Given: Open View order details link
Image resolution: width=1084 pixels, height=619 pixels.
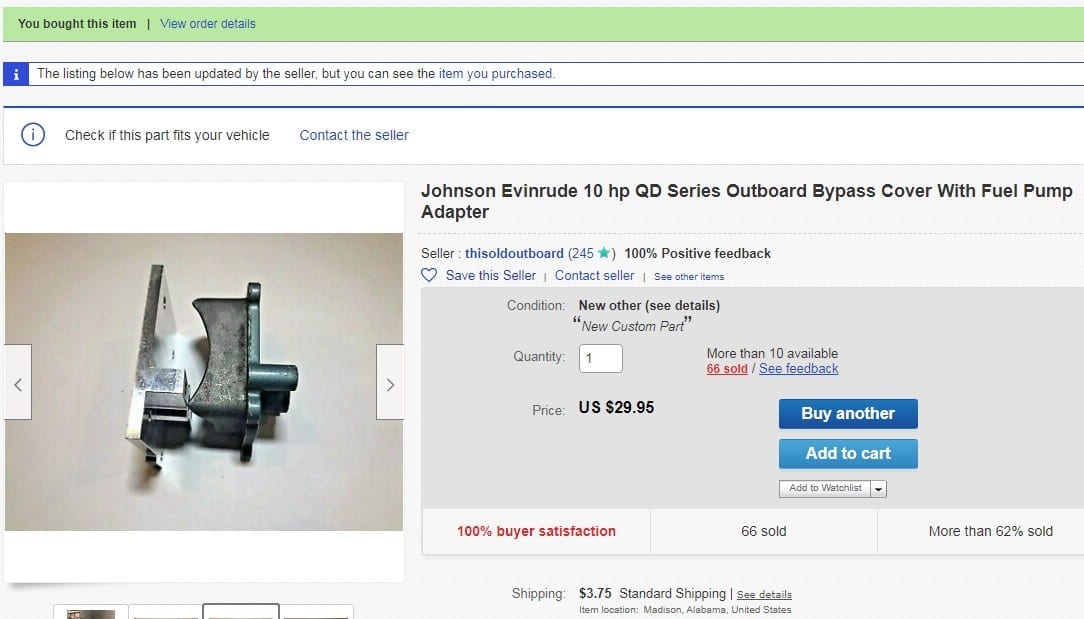Looking at the screenshot, I should [x=208, y=24].
